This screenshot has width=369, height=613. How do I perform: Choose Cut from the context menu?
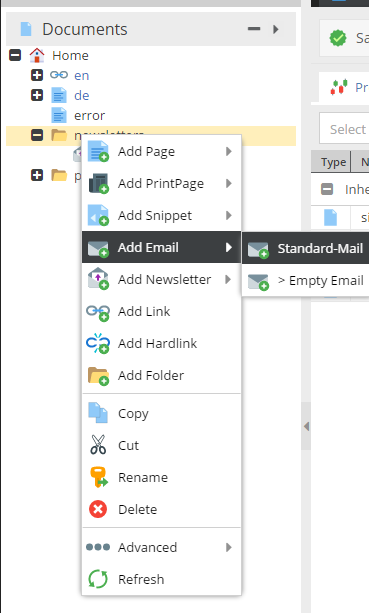[161, 445]
